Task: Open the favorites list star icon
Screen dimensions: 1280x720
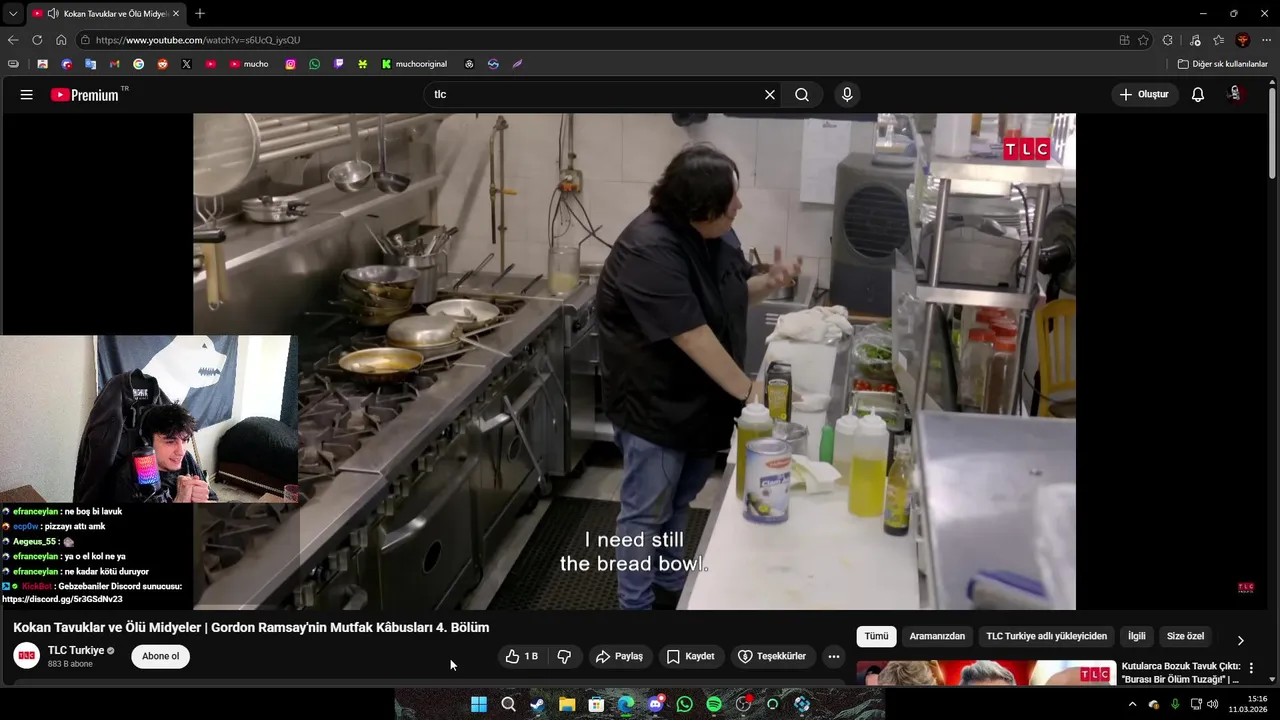Action: coord(1219,40)
